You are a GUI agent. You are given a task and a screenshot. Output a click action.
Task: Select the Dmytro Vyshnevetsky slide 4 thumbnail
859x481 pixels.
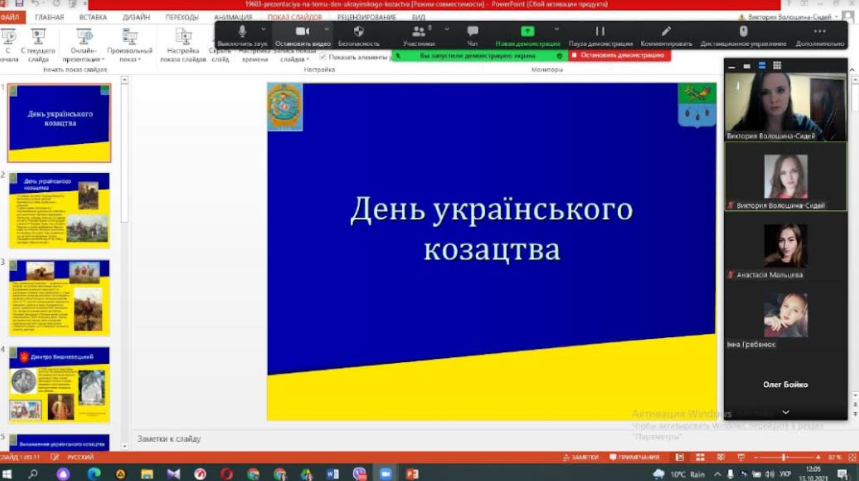(60, 384)
